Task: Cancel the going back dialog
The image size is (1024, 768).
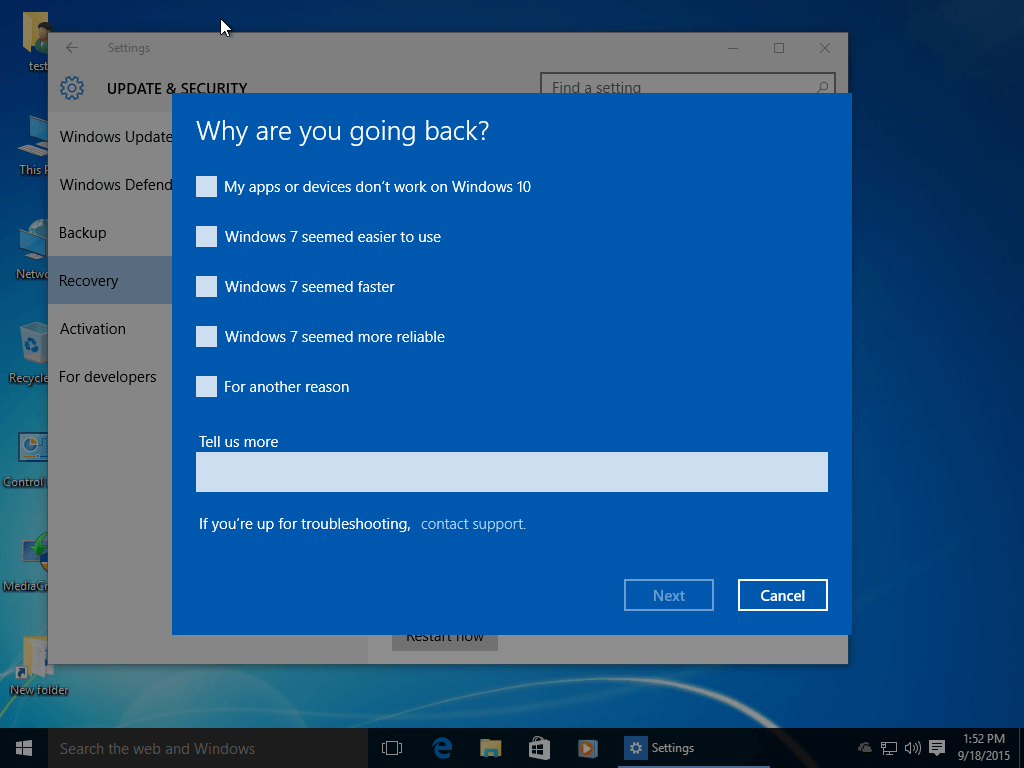Action: tap(782, 595)
